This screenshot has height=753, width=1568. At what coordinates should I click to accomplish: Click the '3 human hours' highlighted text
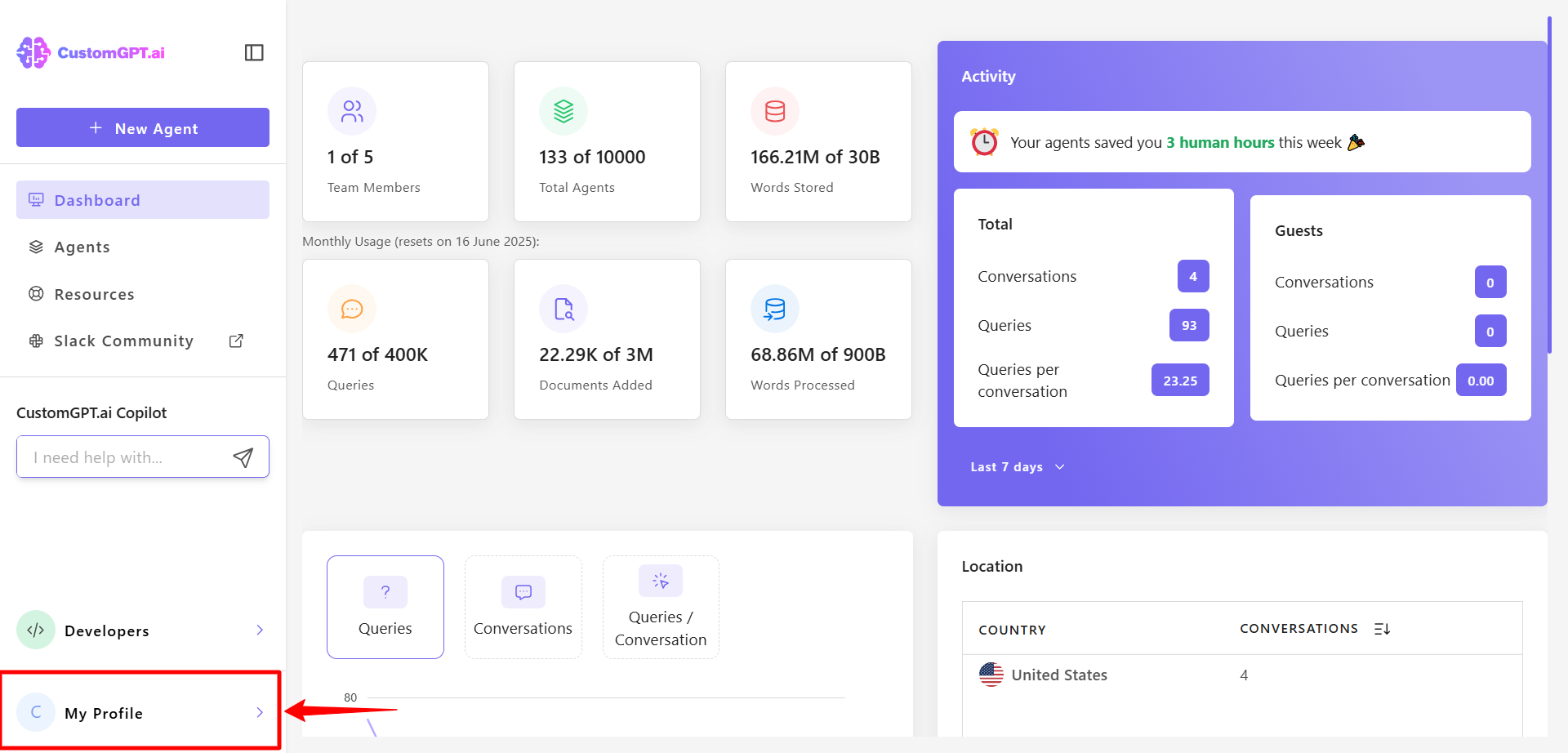pyautogui.click(x=1220, y=142)
